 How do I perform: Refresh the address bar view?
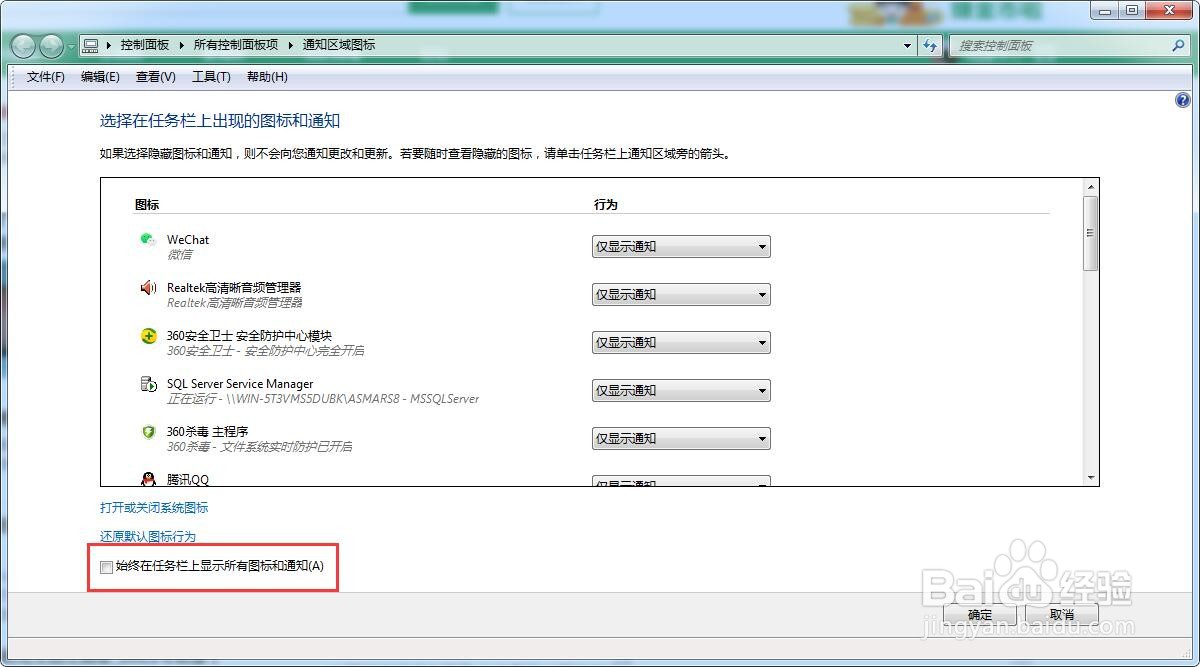(x=931, y=45)
